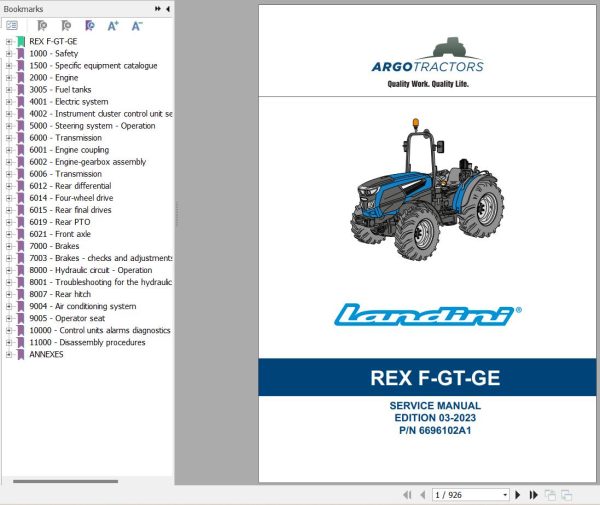The width and height of the screenshot is (600, 505).
Task: Expand the ANNEXES bookmark
Action: [x=8, y=354]
